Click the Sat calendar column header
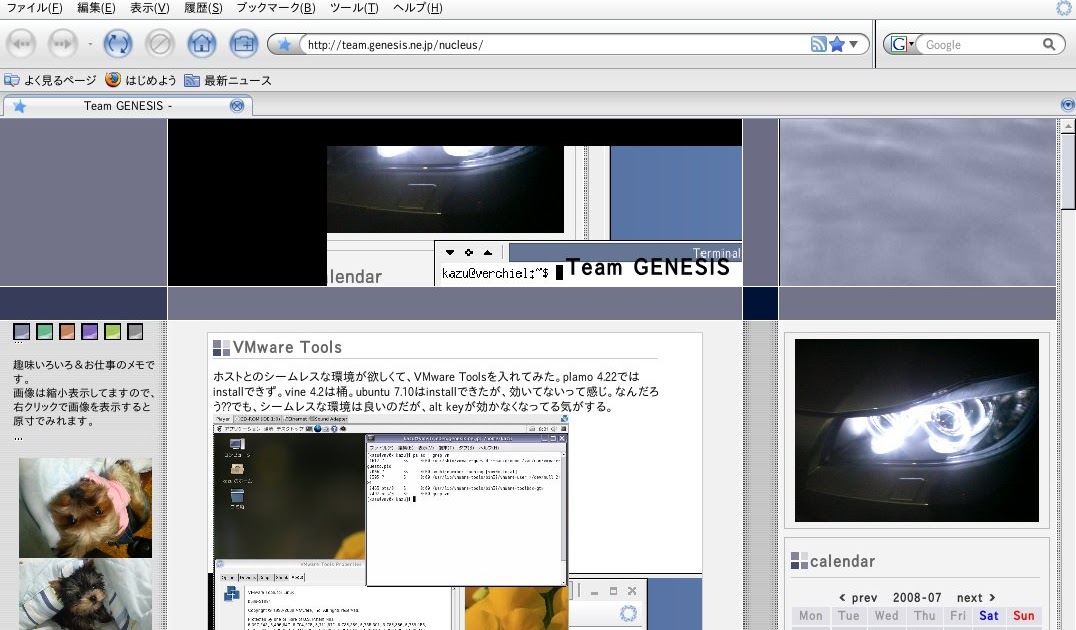This screenshot has width=1076, height=630. [x=988, y=616]
